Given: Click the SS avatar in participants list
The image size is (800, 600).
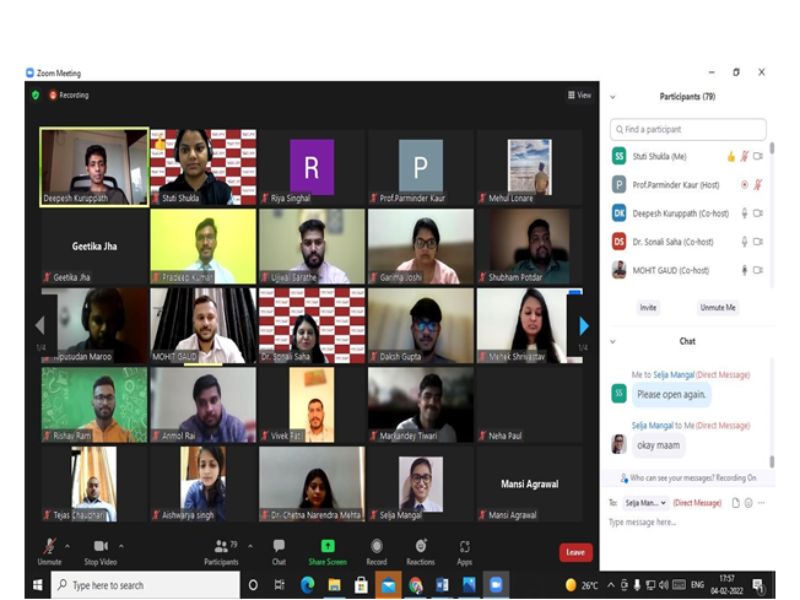Looking at the screenshot, I should coord(619,156).
